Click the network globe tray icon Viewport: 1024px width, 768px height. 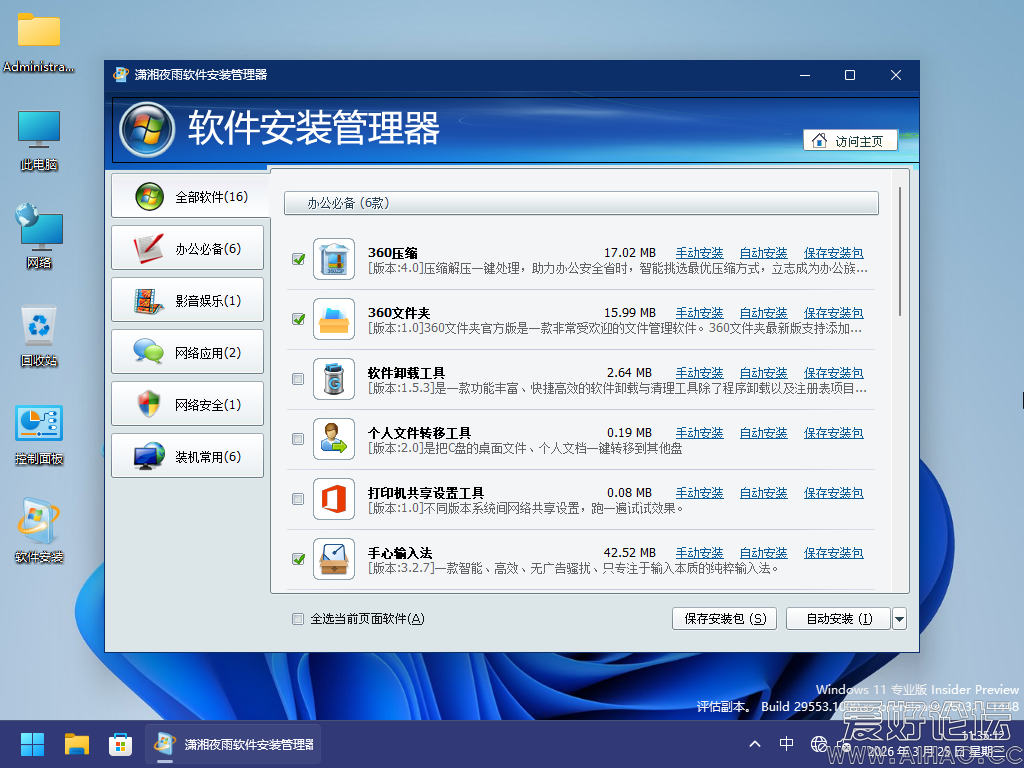[818, 743]
